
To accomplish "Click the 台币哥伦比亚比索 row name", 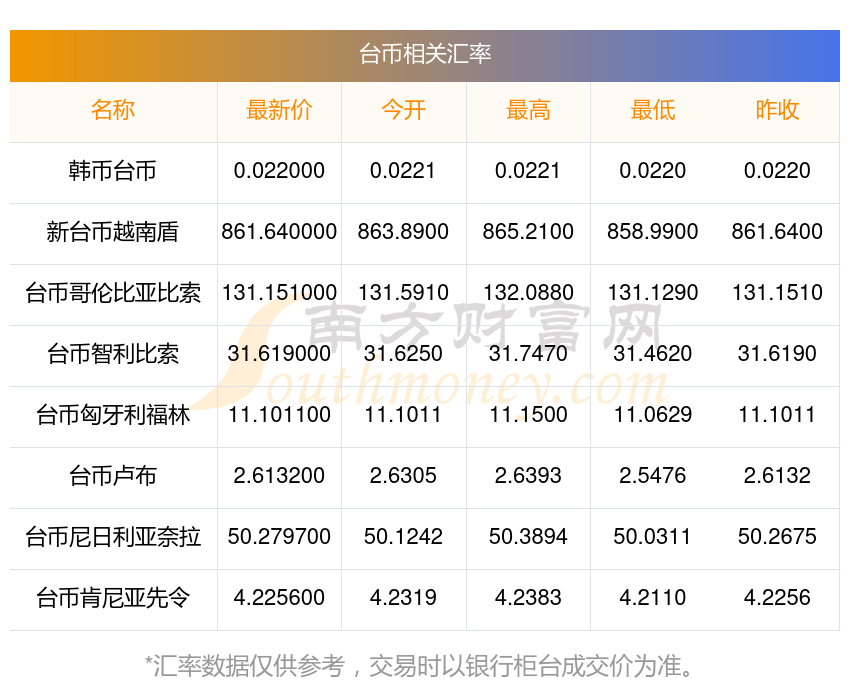I will coord(113,293).
